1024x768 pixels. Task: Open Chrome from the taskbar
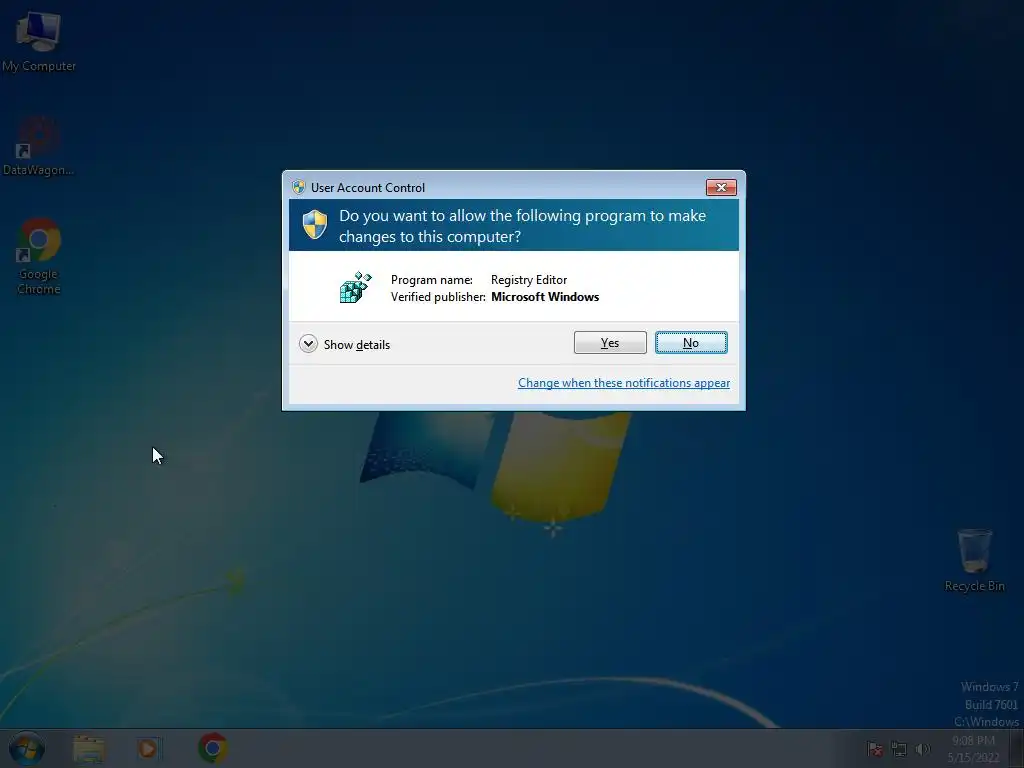(x=212, y=748)
